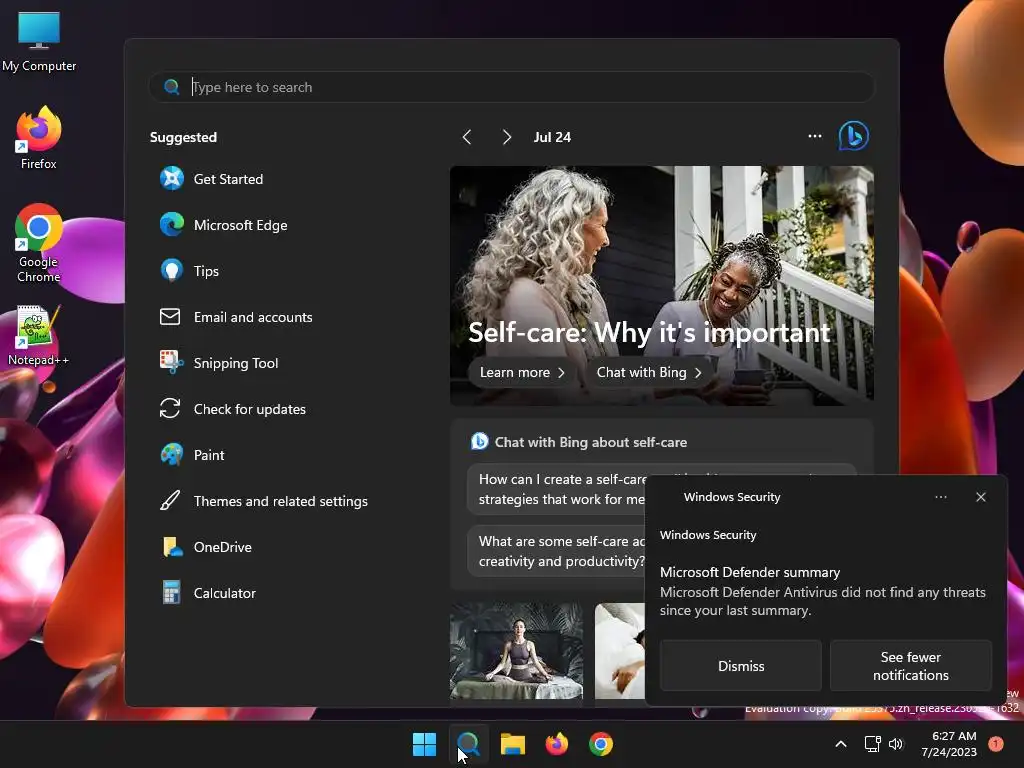Open Email and accounts settings
The height and width of the screenshot is (768, 1024).
[236, 317]
